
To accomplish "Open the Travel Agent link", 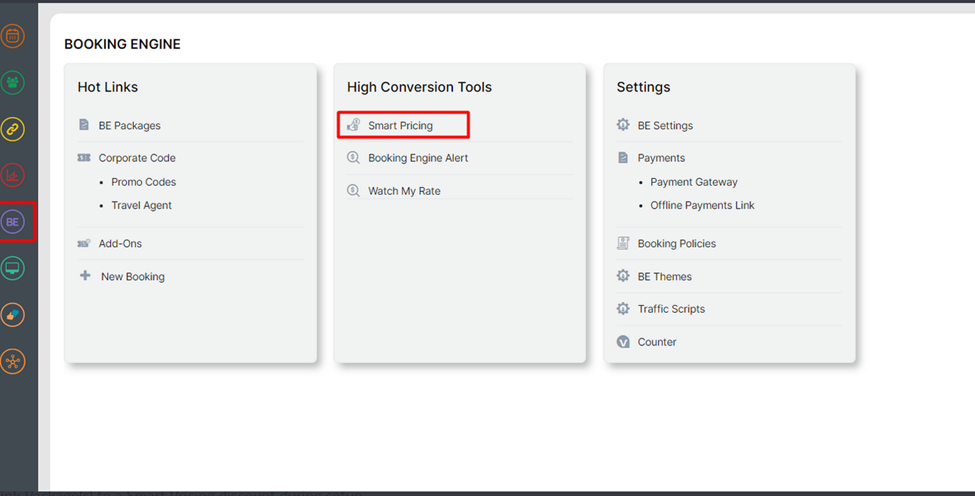I will click(141, 205).
